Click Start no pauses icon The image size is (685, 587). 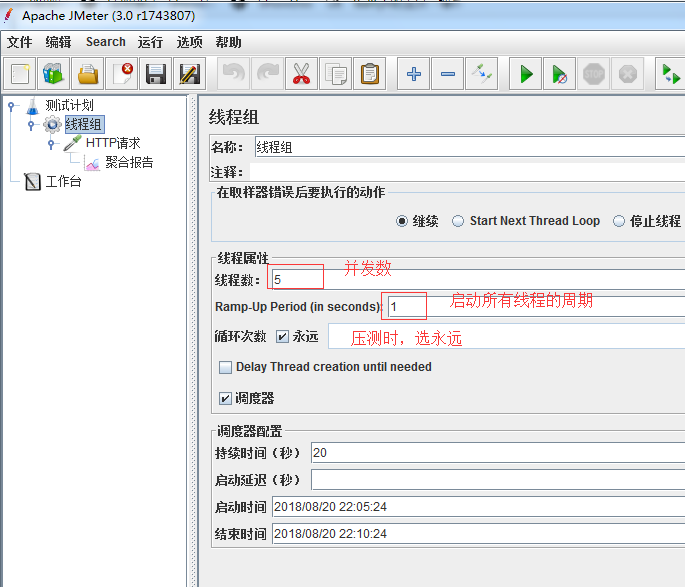tap(560, 74)
